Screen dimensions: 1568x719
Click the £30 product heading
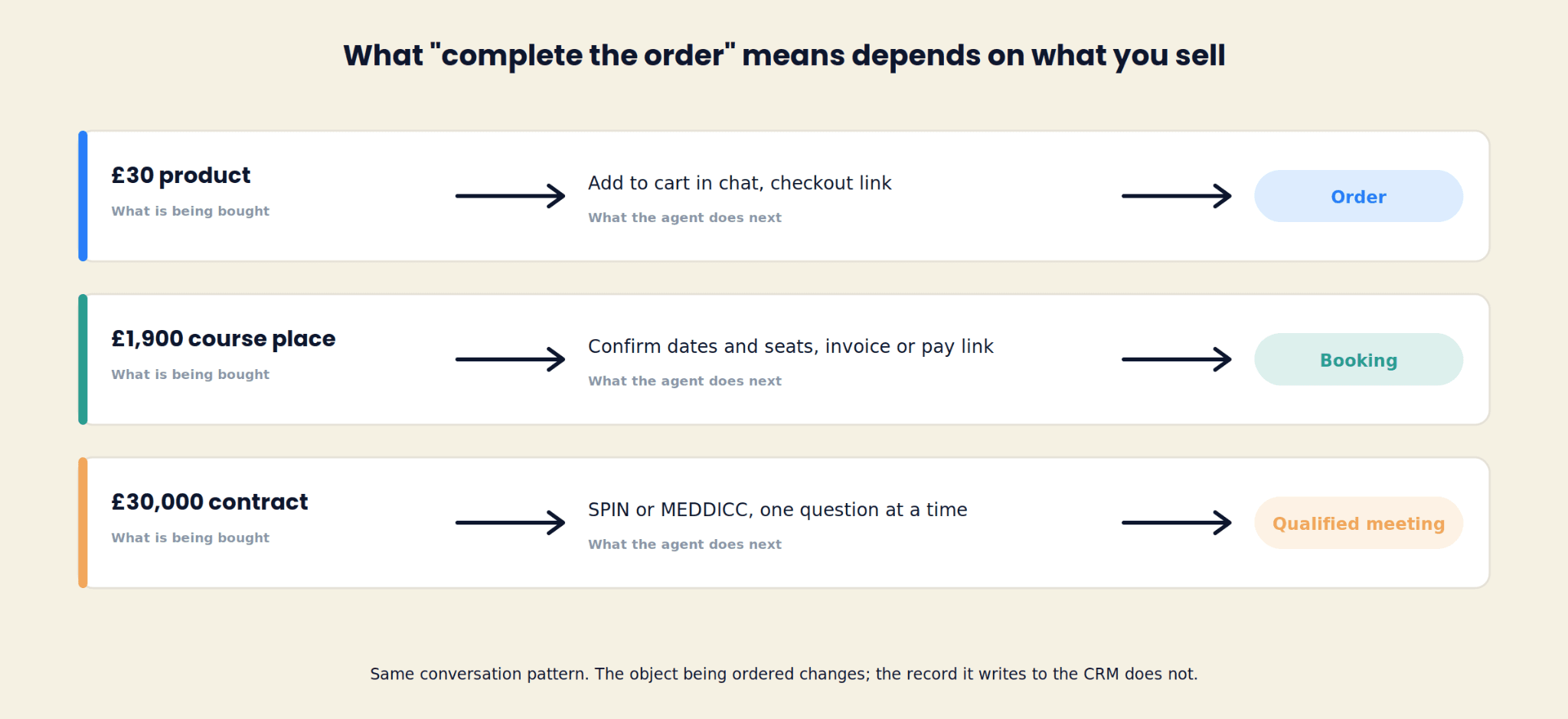181,175
